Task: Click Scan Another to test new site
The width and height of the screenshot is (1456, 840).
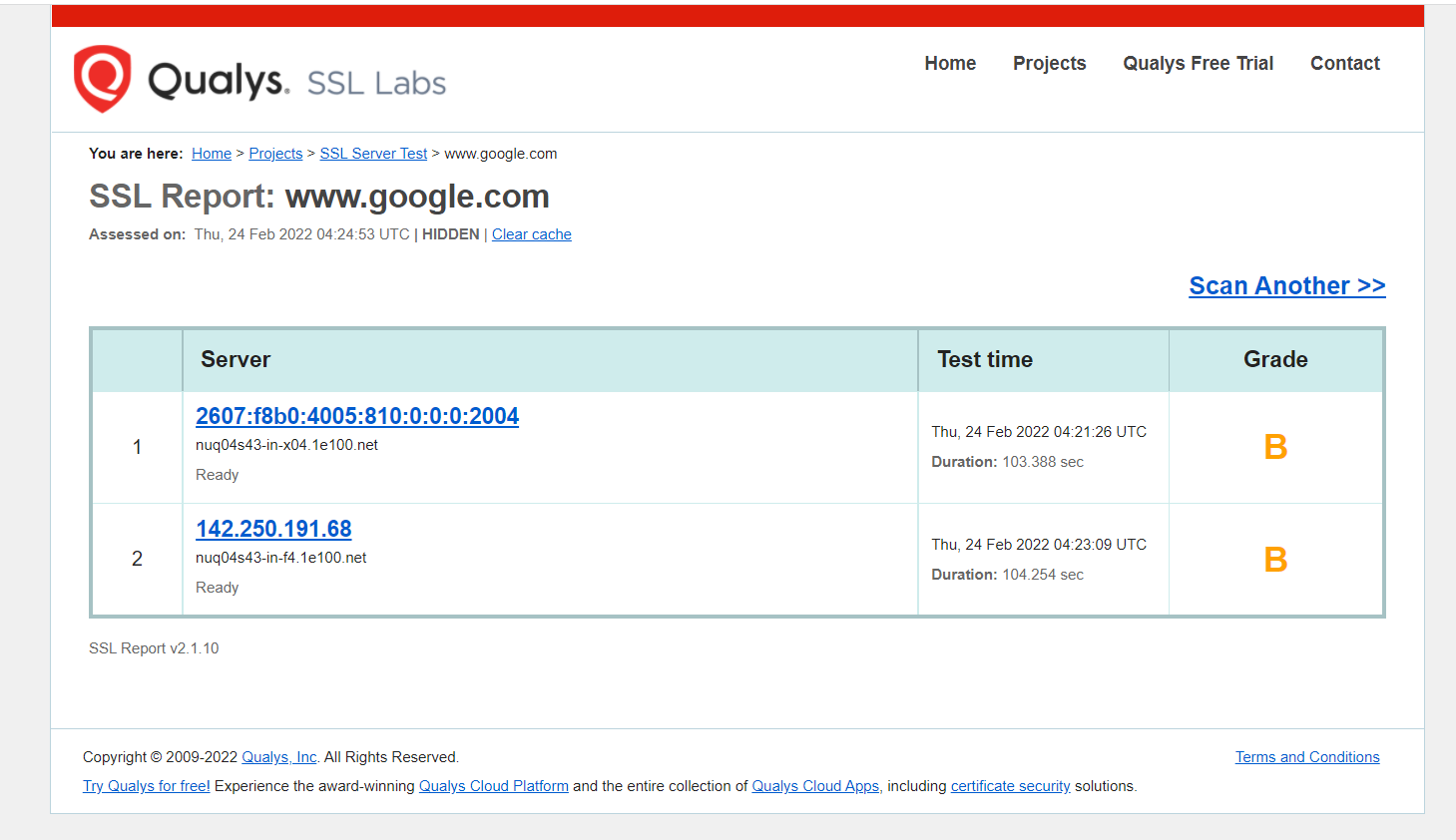Action: (x=1286, y=286)
